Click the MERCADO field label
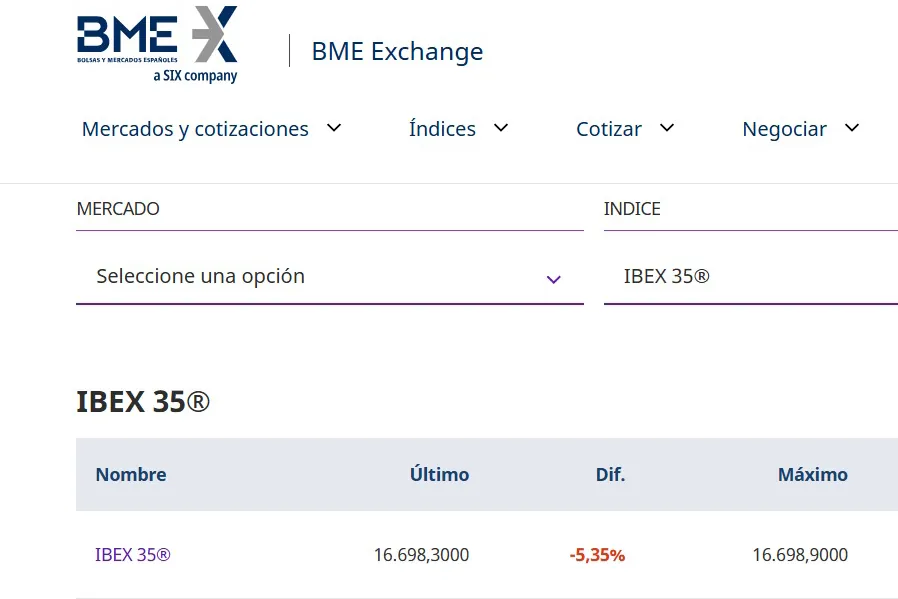 click(117, 208)
